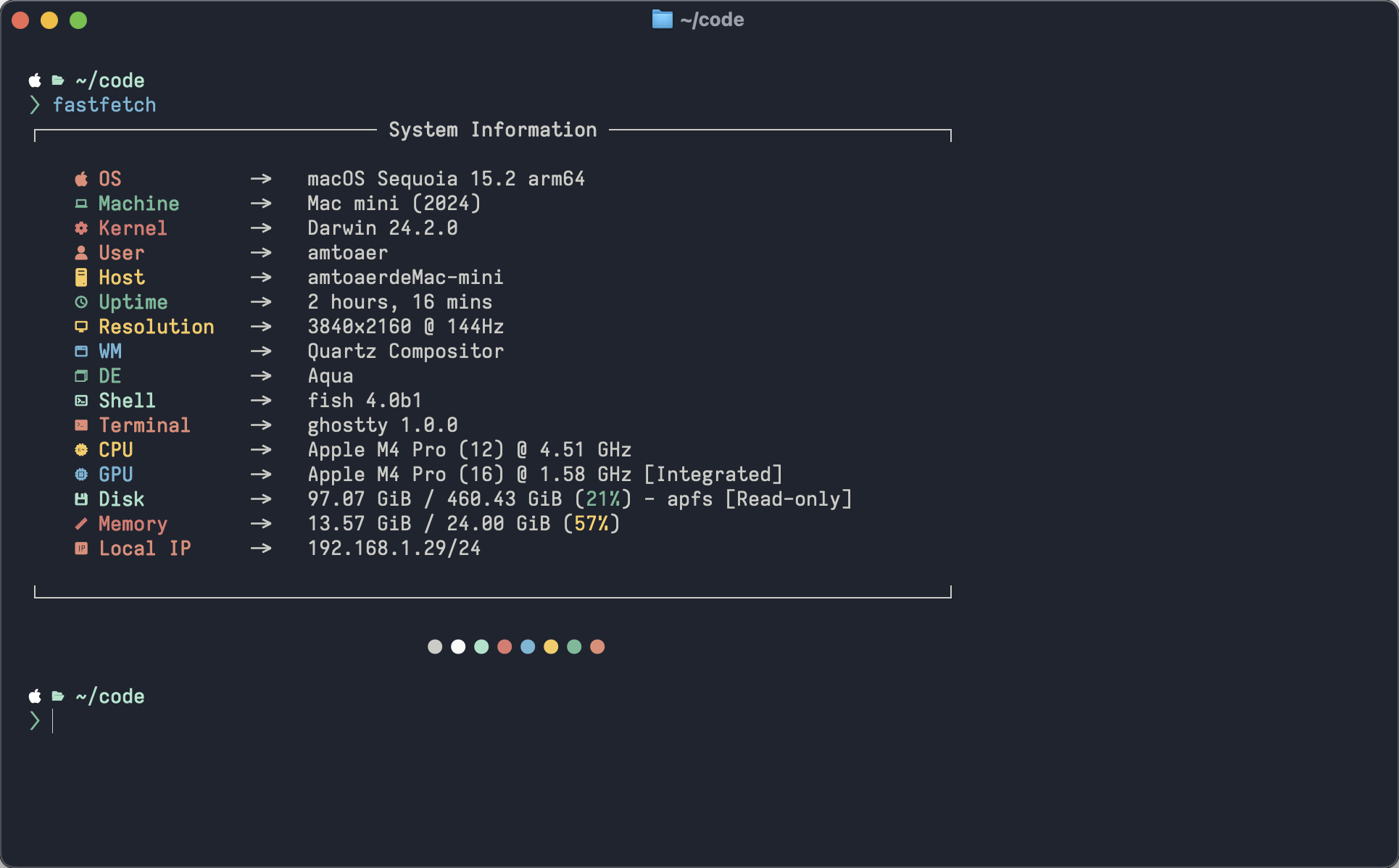Click the Local IP label
The width and height of the screenshot is (1399, 868).
(145, 548)
